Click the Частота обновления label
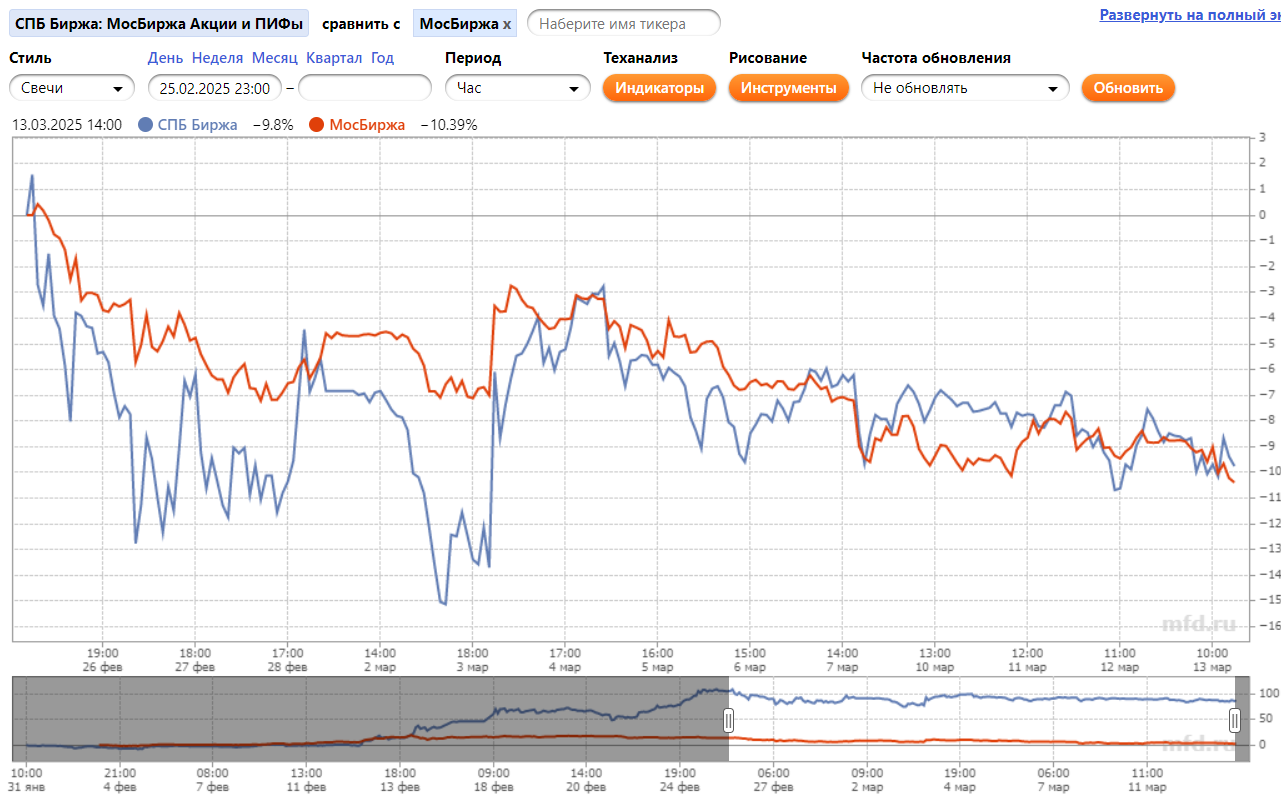 pyautogui.click(x=936, y=58)
